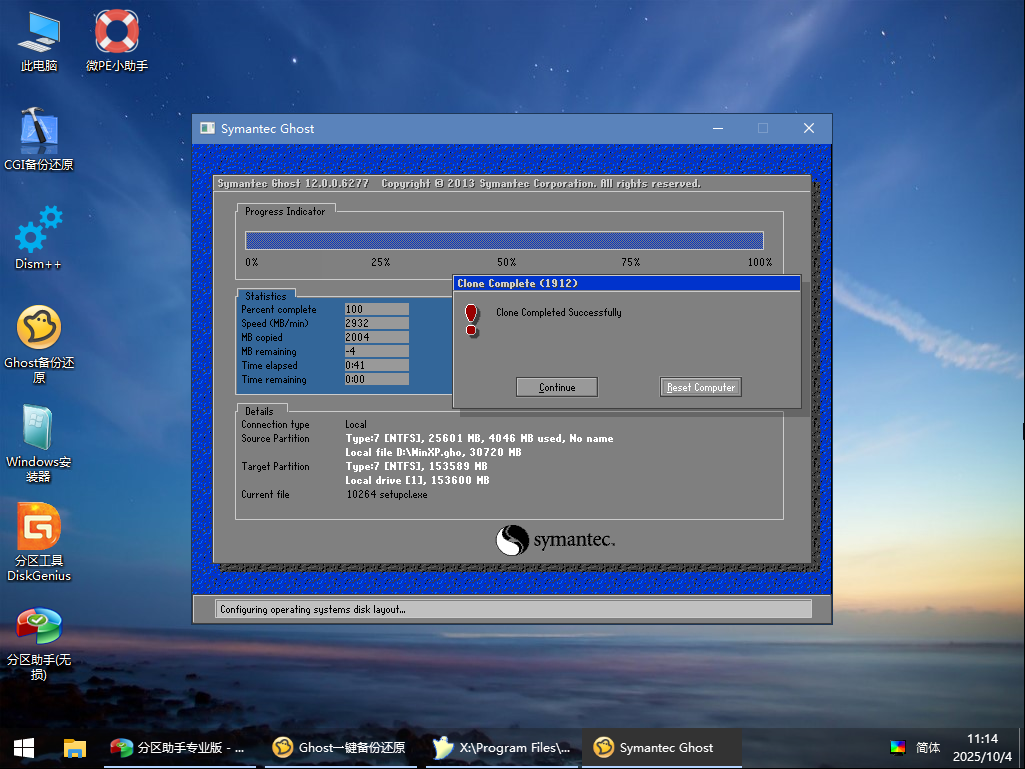The image size is (1025, 769).
Task: Switch to the 分区助手专业版 taskbar window
Action: [x=178, y=747]
